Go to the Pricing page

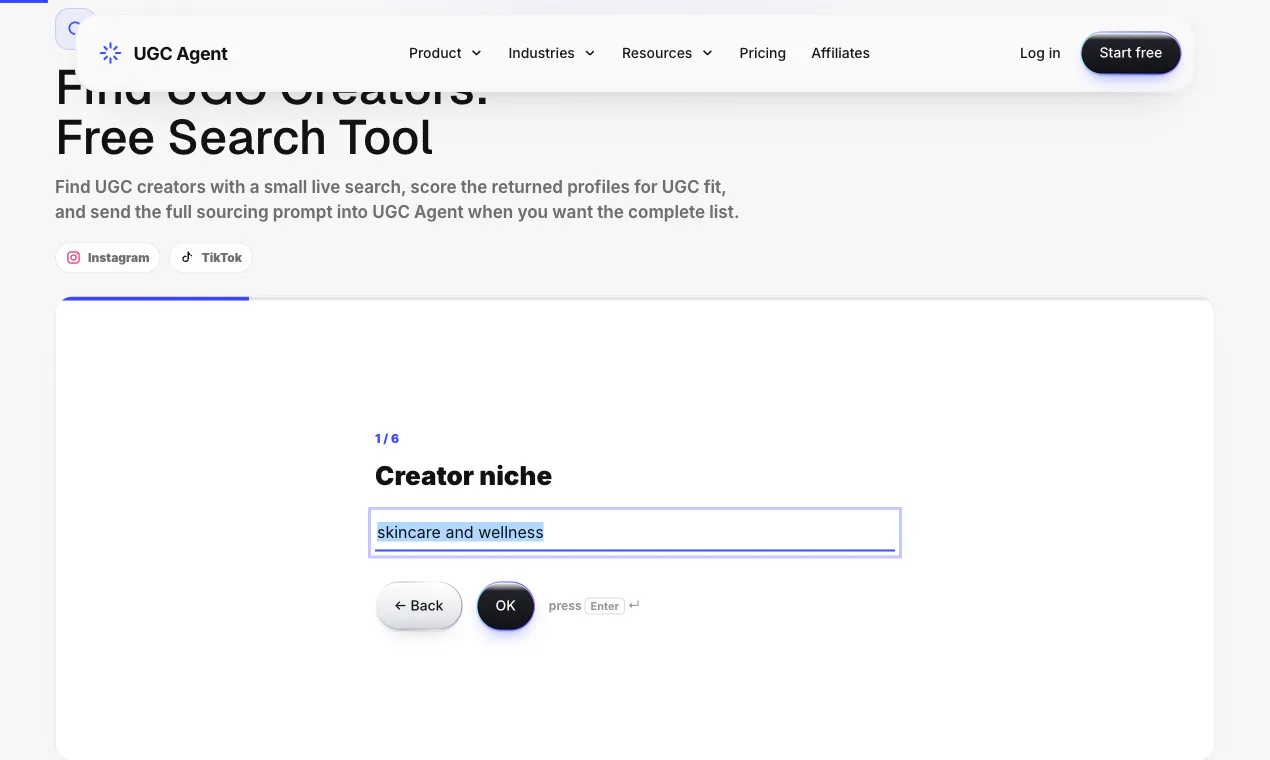[762, 53]
